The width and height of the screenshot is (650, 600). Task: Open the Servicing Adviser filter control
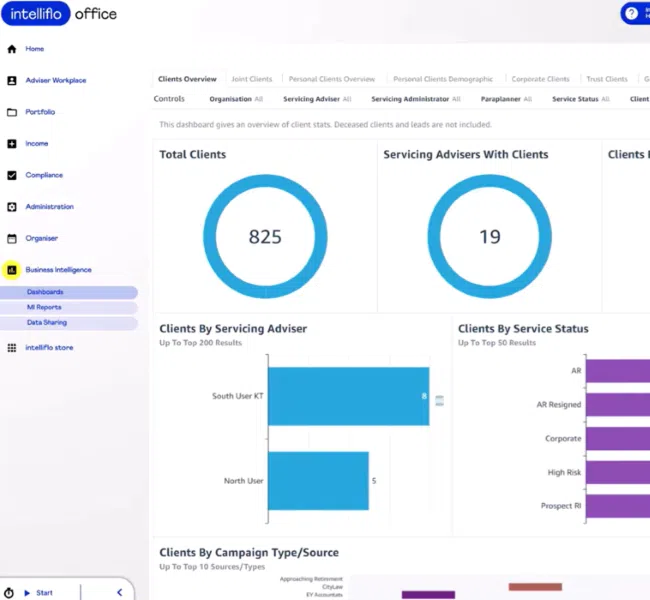pos(317,99)
